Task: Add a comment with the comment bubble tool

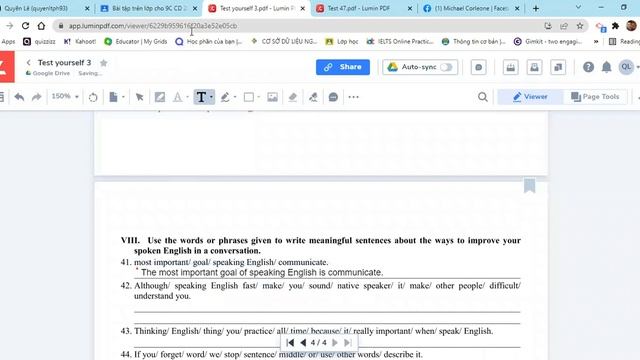Action: pyautogui.click(x=333, y=97)
